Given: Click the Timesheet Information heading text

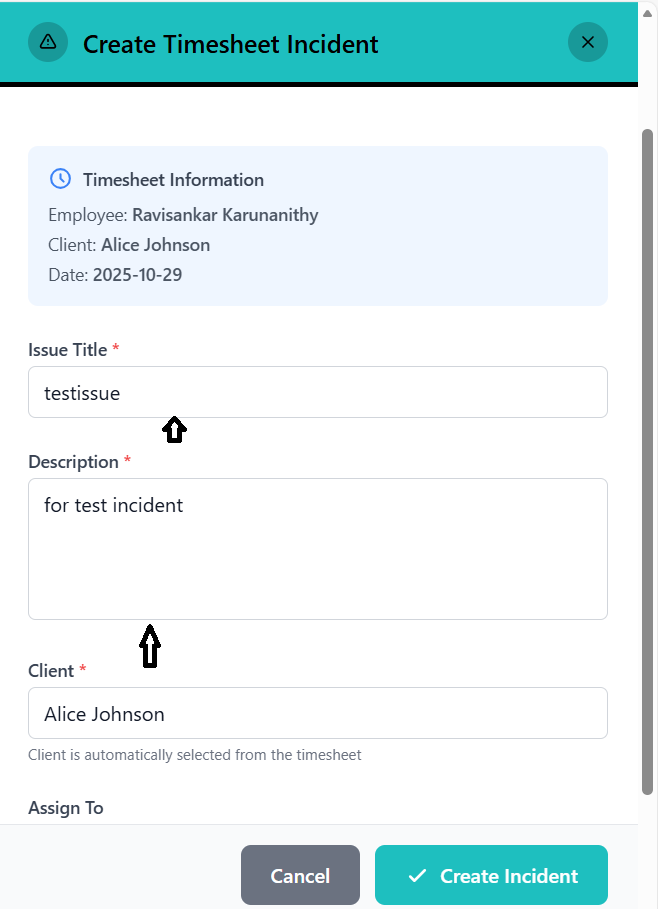Looking at the screenshot, I should point(173,180).
